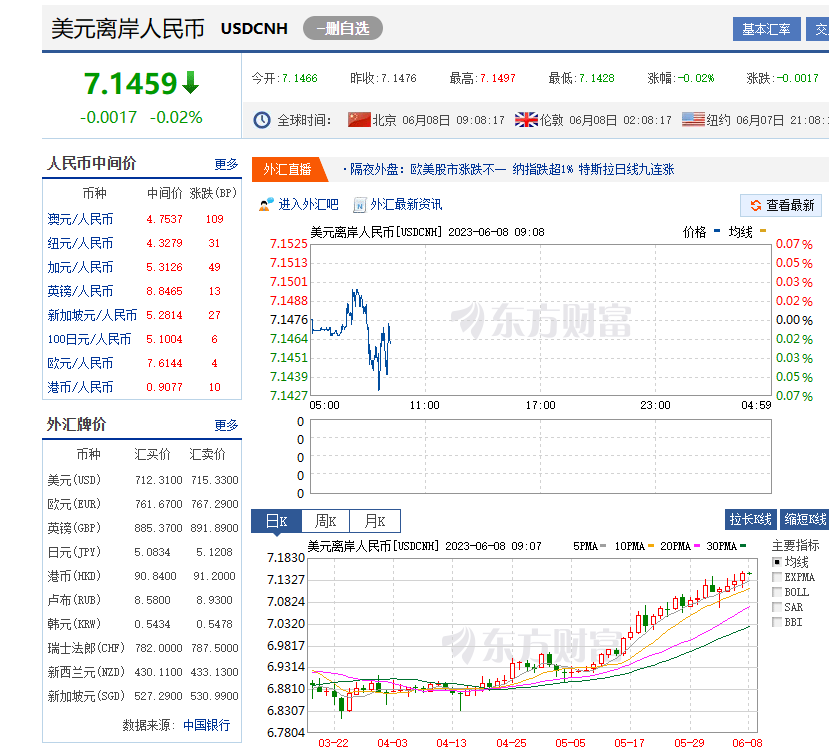
Task: Check the SAR indicator option
Action: pos(777,608)
